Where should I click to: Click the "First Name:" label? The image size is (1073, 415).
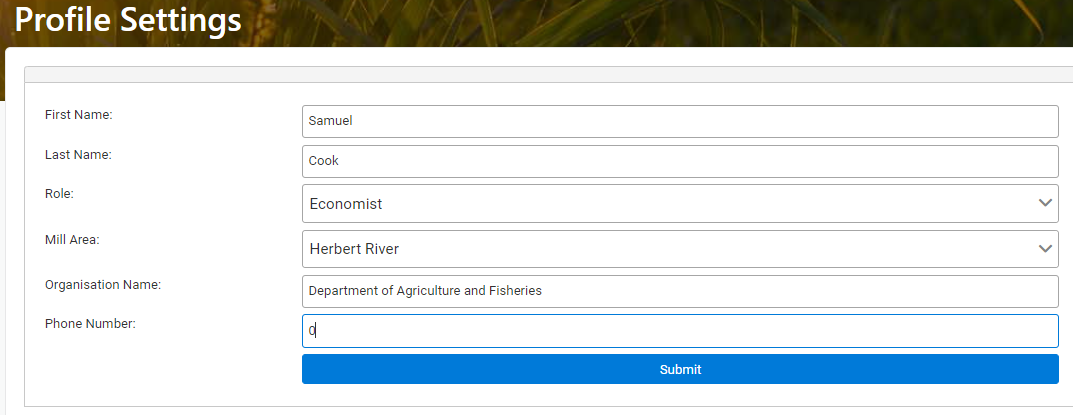[79, 115]
